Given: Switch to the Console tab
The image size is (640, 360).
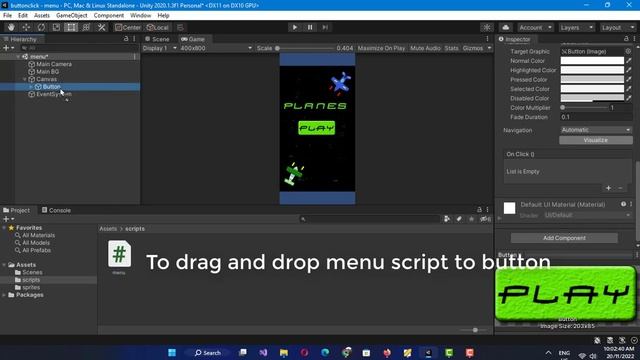Looking at the screenshot, I should [x=56, y=210].
